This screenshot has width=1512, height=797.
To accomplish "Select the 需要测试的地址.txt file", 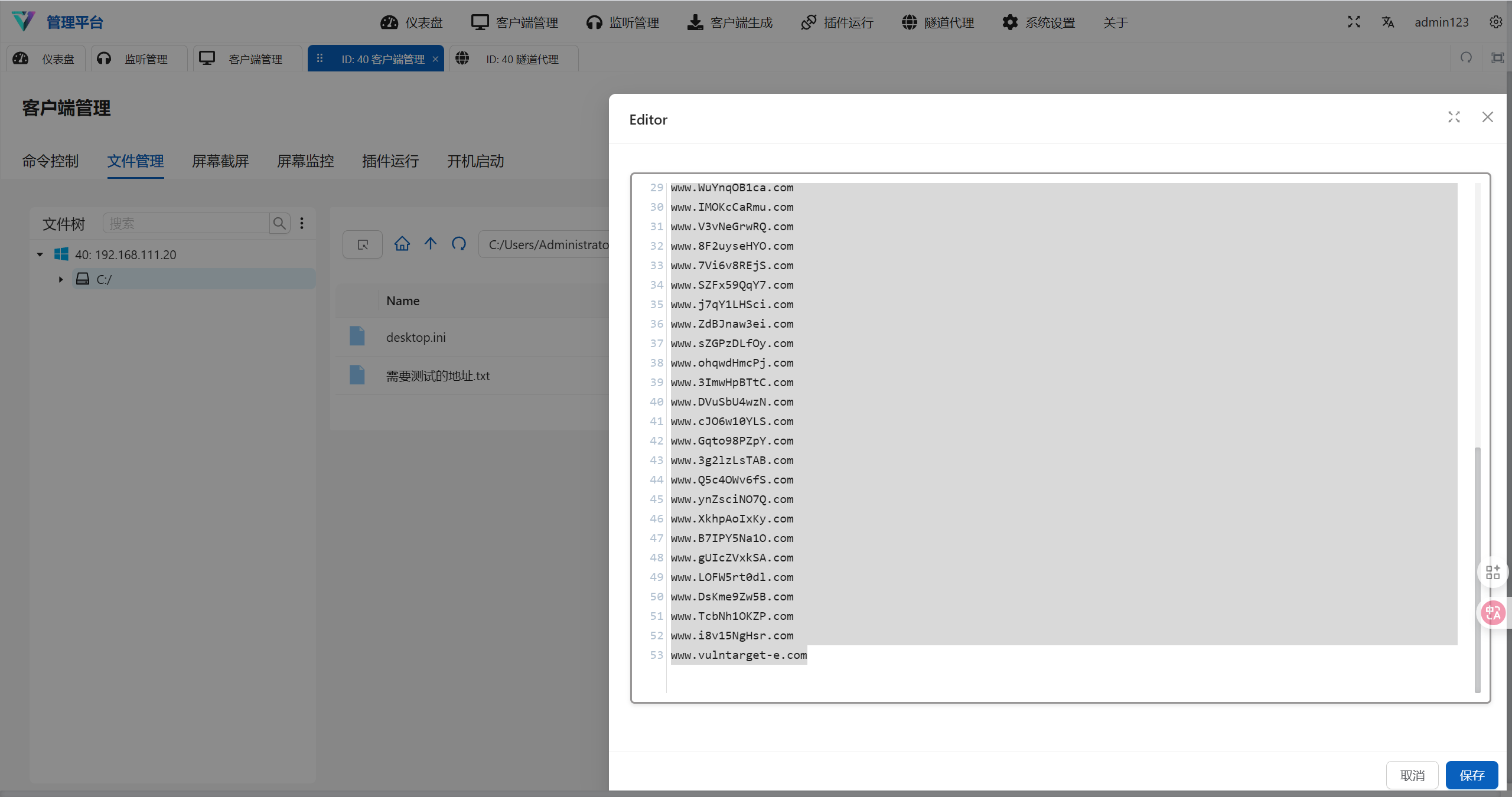I will point(438,376).
